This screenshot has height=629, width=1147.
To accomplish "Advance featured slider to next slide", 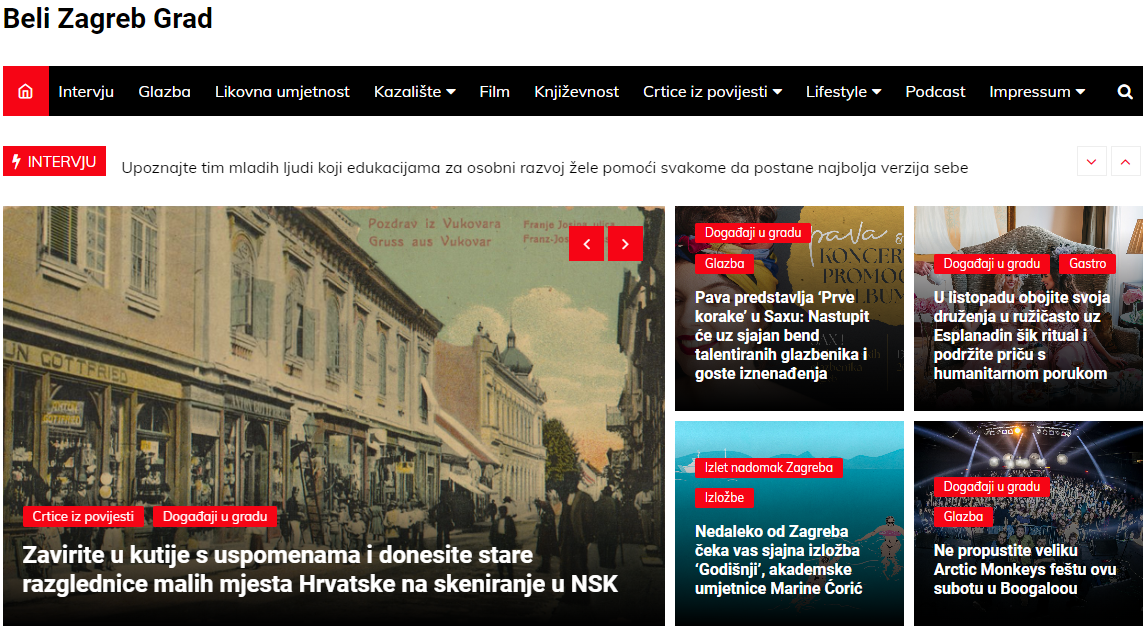I will [x=625, y=243].
